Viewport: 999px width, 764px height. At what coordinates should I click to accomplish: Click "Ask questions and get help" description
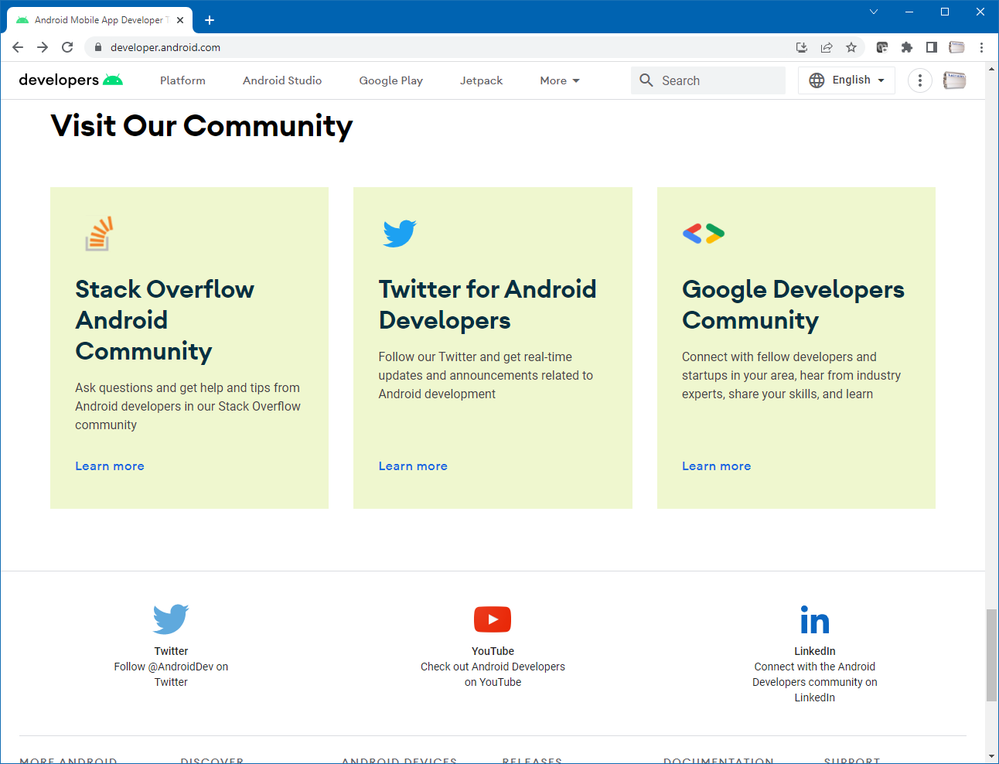click(x=187, y=407)
